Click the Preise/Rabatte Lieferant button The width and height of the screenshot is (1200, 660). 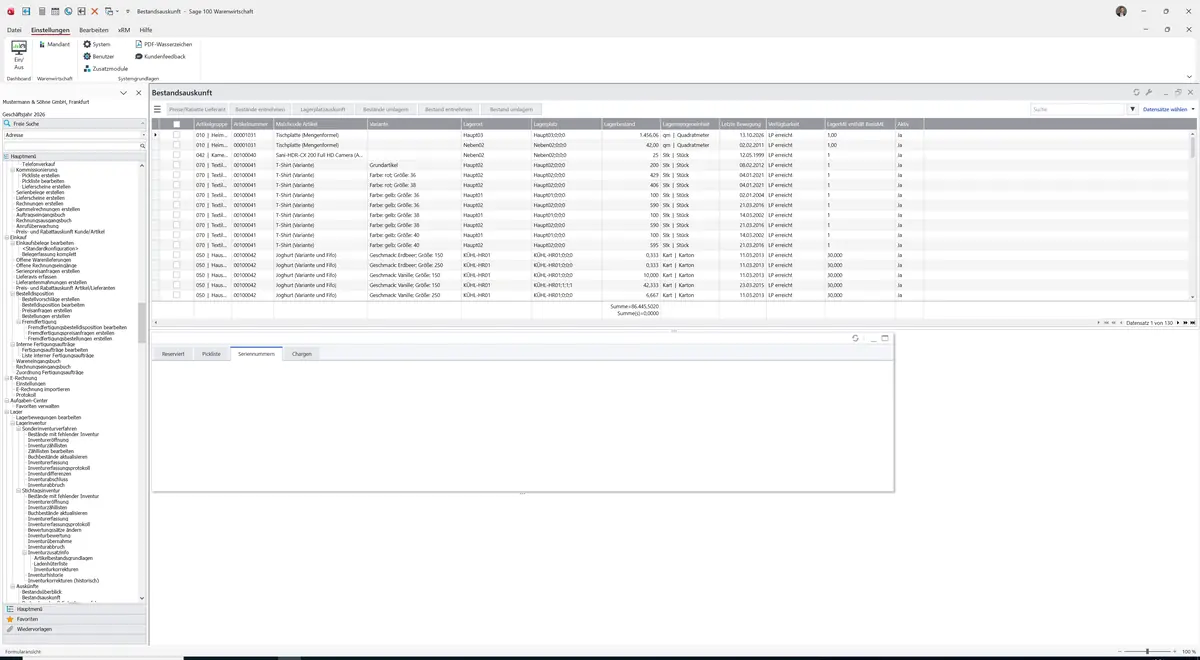pyautogui.click(x=197, y=109)
